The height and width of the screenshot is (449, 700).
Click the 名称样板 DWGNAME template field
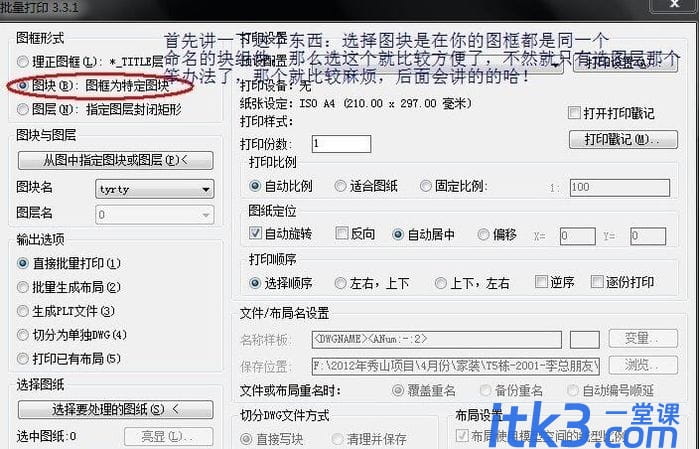437,340
